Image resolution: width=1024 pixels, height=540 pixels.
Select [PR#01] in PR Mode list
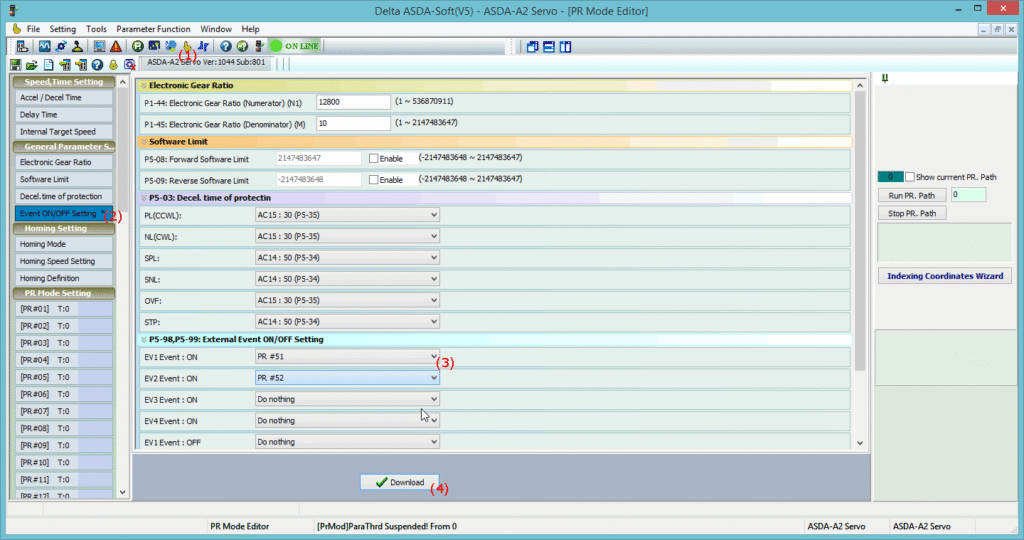pos(63,309)
